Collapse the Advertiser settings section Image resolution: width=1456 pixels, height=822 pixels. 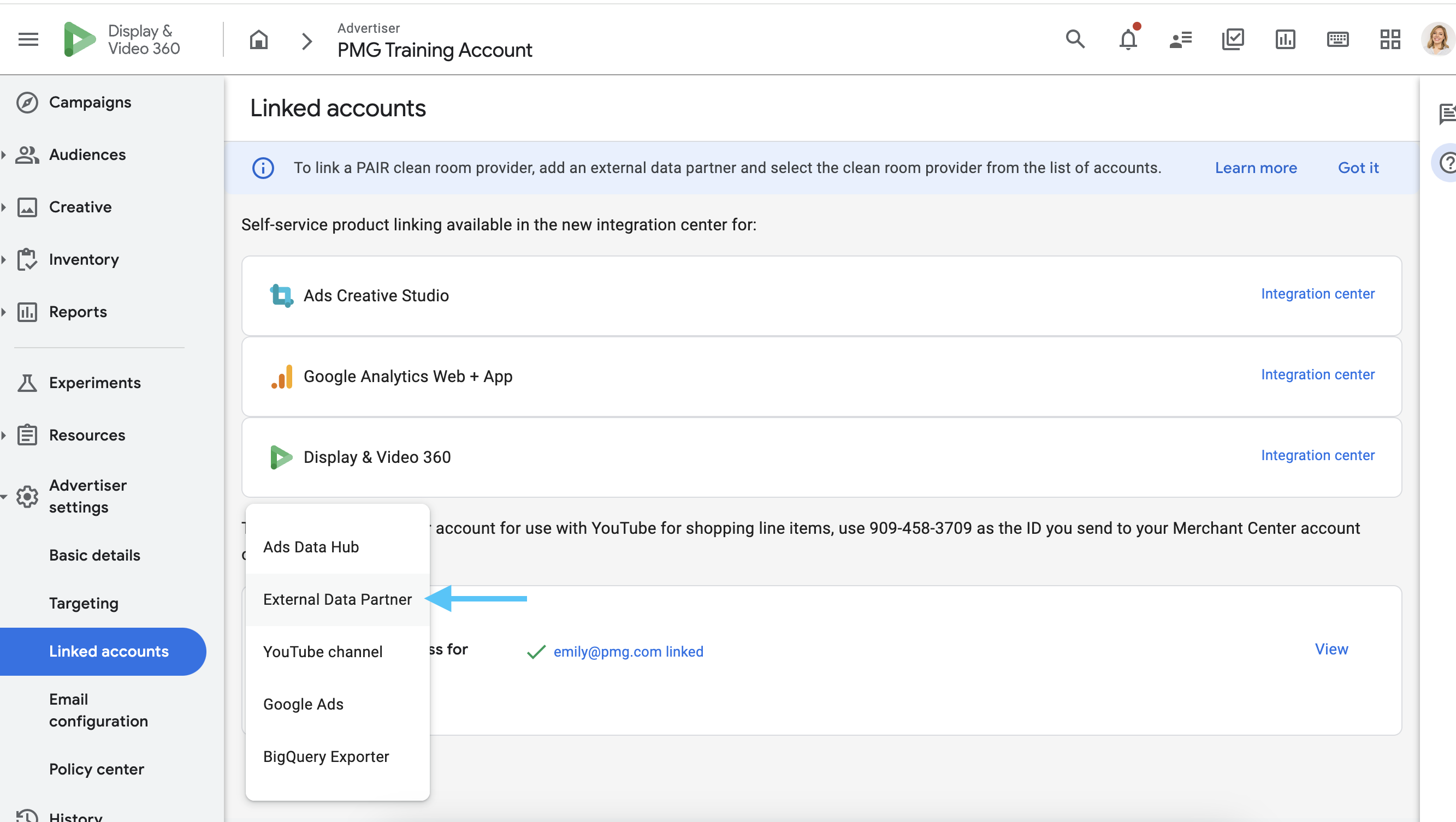(4, 496)
